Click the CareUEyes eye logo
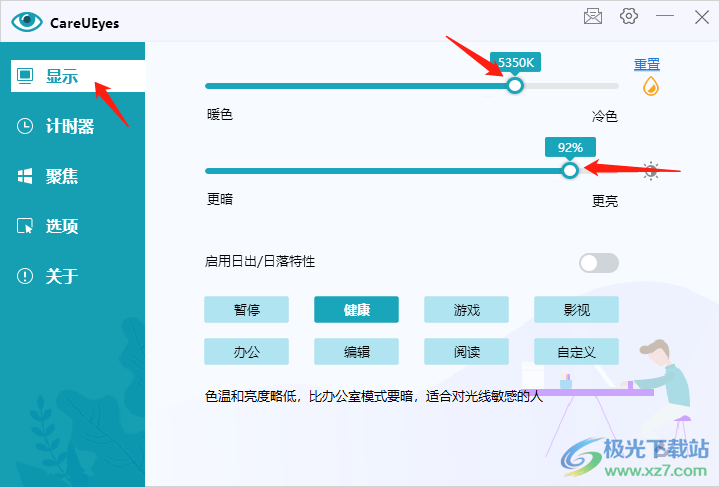720x487 pixels. [x=27, y=22]
